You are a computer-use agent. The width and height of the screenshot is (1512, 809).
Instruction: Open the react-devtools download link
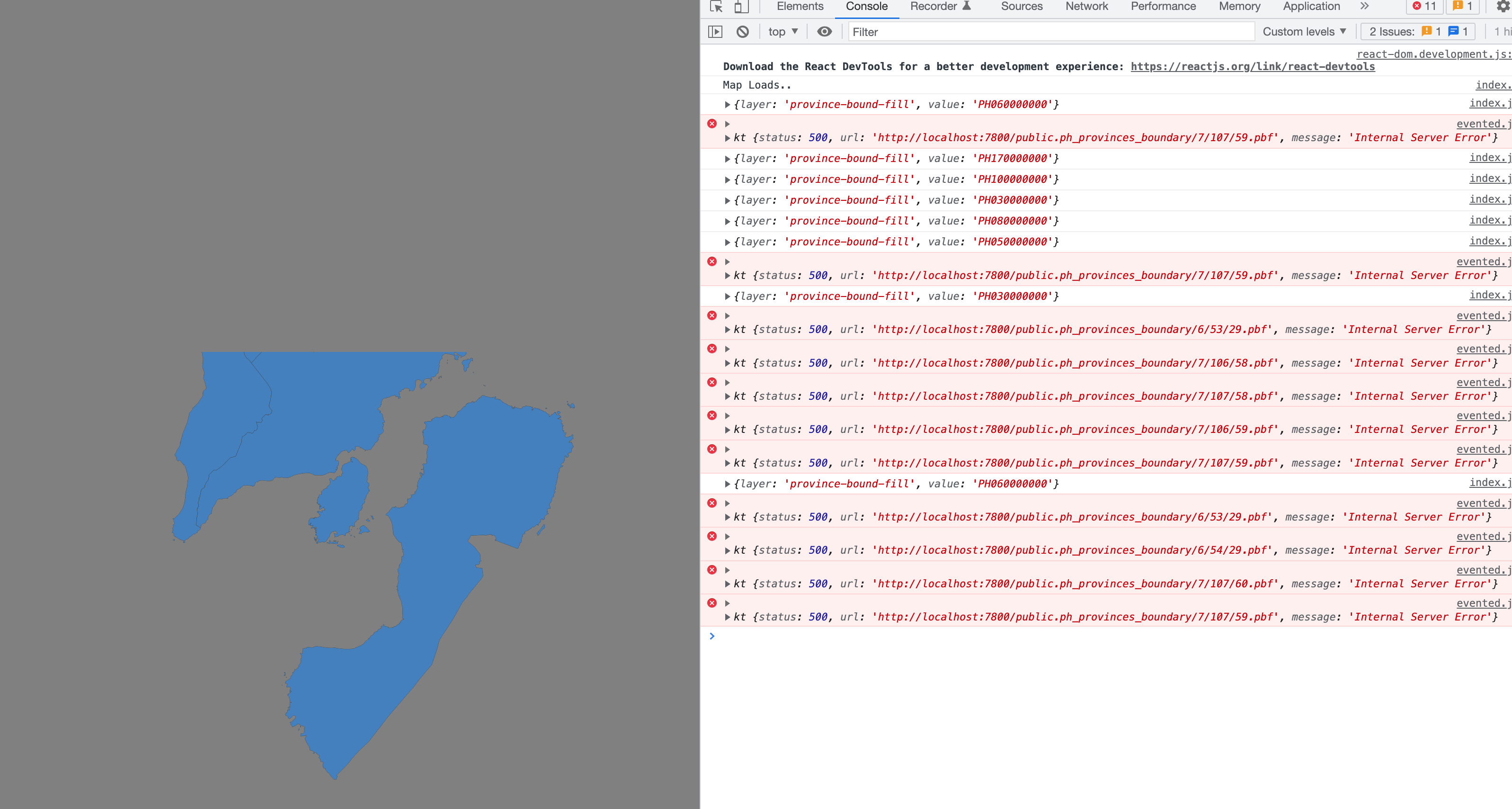[x=1252, y=66]
